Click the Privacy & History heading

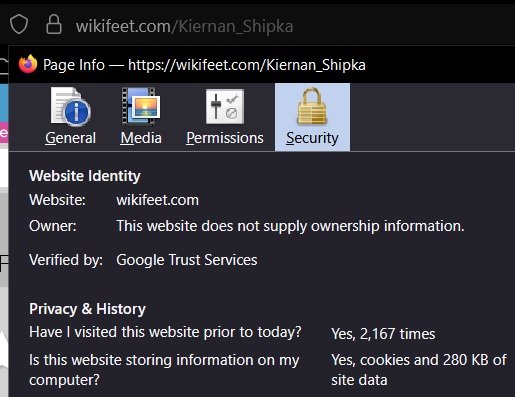pyautogui.click(x=87, y=309)
